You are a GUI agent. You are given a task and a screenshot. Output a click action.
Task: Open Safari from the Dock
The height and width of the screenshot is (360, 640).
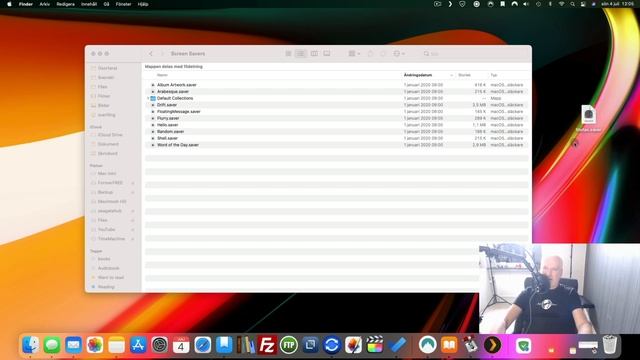202,345
